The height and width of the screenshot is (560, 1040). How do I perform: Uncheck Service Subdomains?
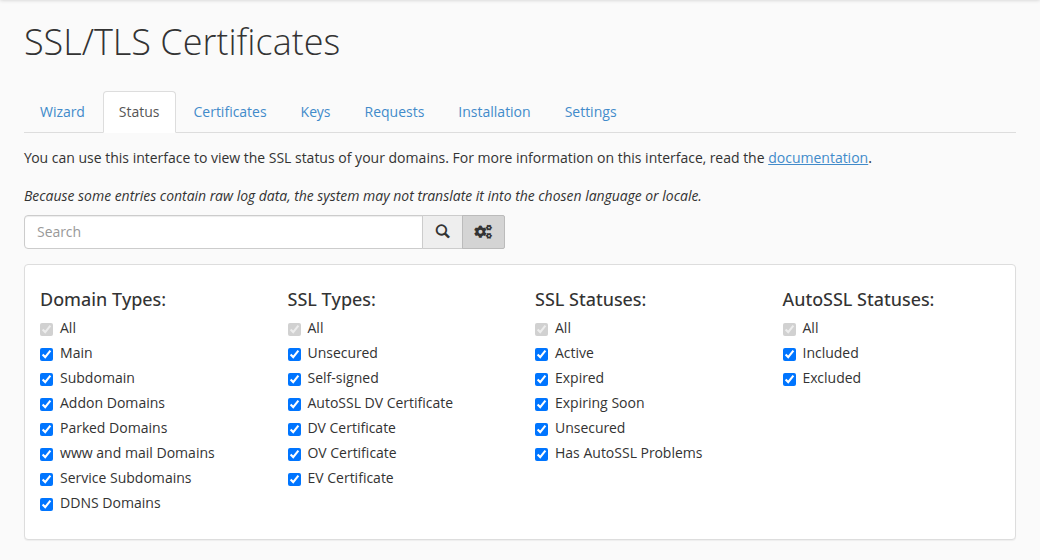point(46,479)
